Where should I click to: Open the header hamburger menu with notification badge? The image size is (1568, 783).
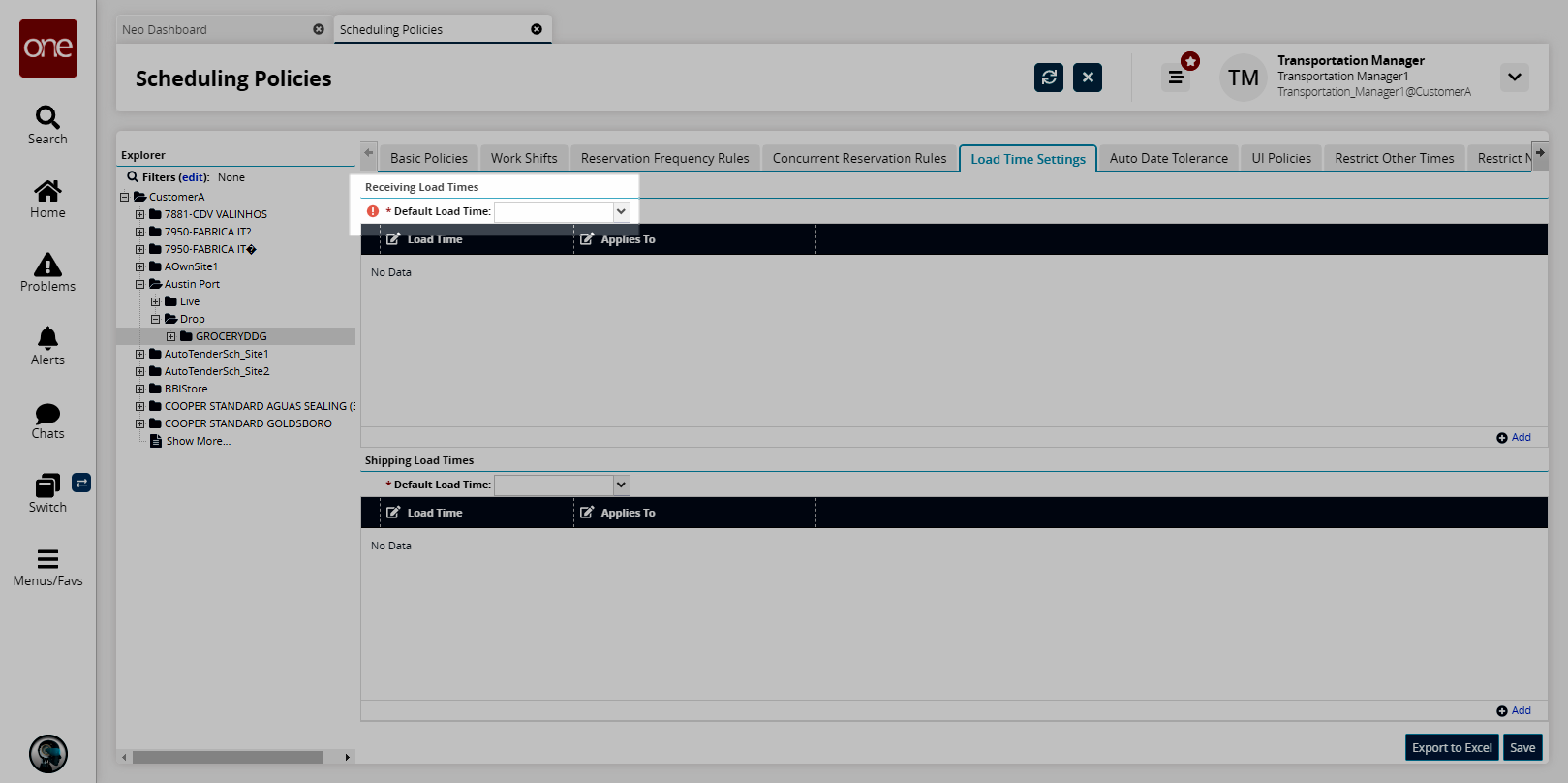pyautogui.click(x=1176, y=78)
